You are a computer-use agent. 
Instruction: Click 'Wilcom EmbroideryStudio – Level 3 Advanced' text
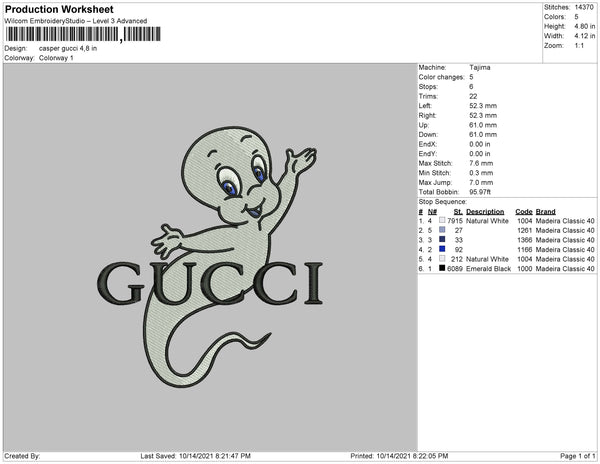76,21
